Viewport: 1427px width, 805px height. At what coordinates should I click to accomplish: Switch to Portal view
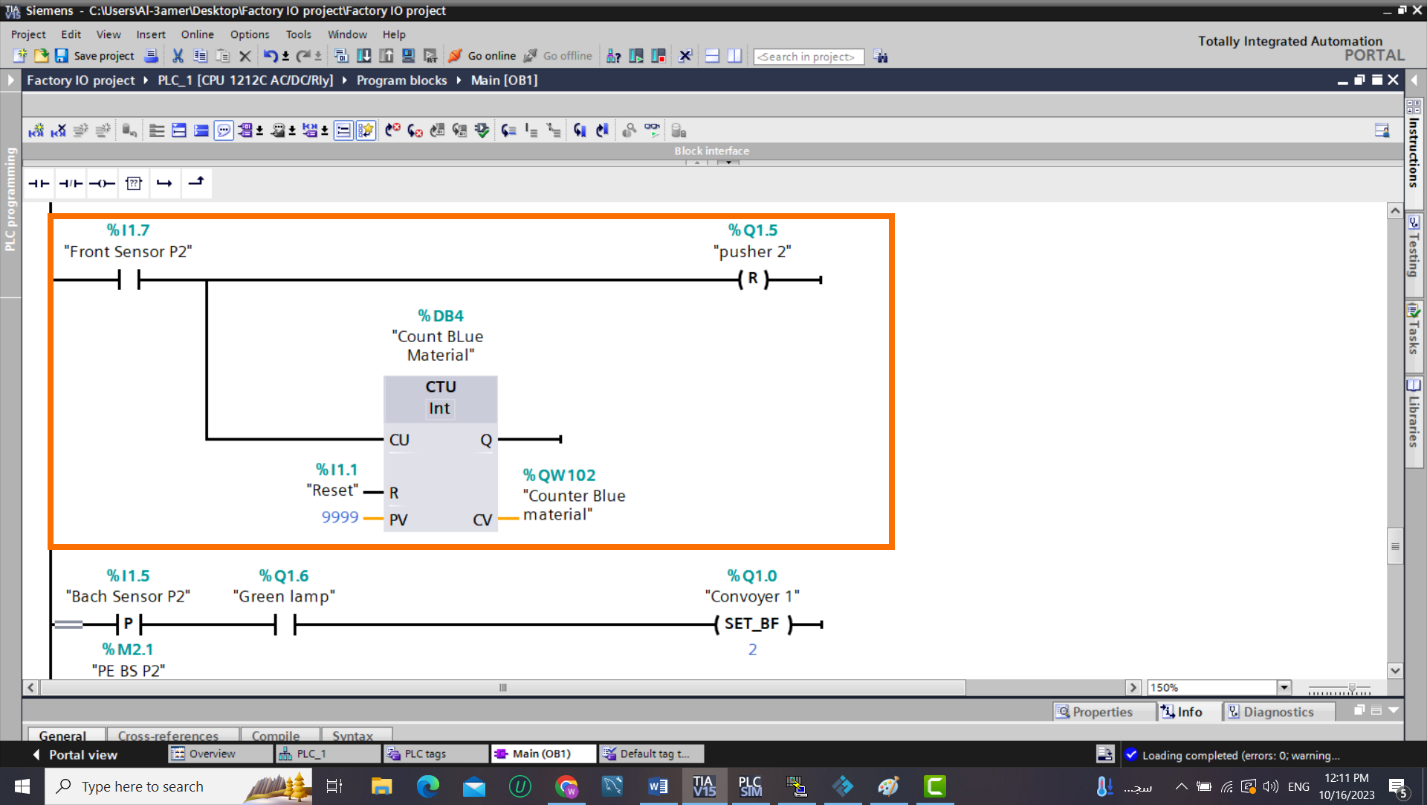click(x=74, y=754)
